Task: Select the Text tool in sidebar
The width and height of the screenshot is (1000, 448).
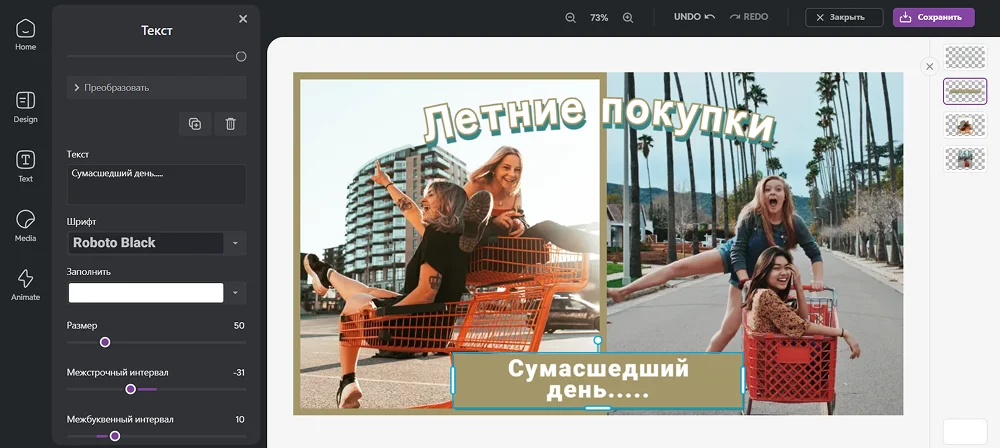Action: click(x=25, y=166)
